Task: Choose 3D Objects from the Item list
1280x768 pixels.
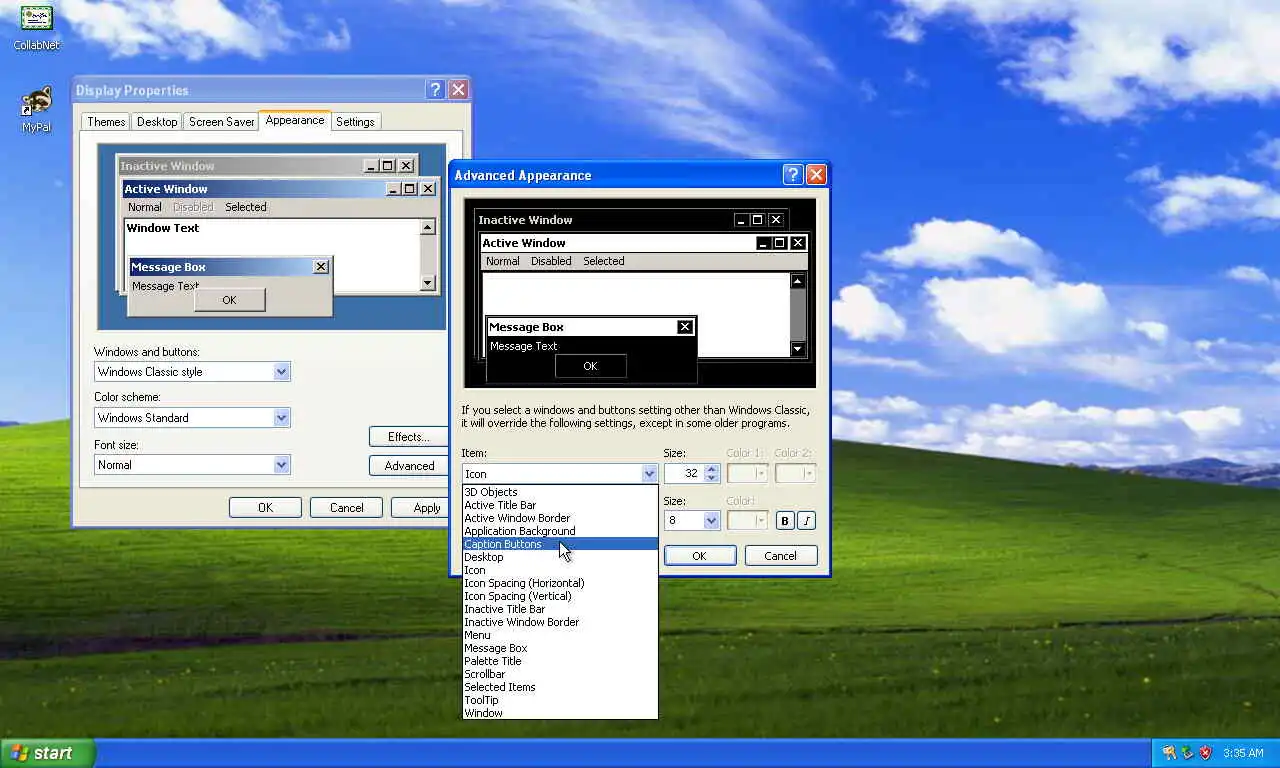Action: coord(560,492)
